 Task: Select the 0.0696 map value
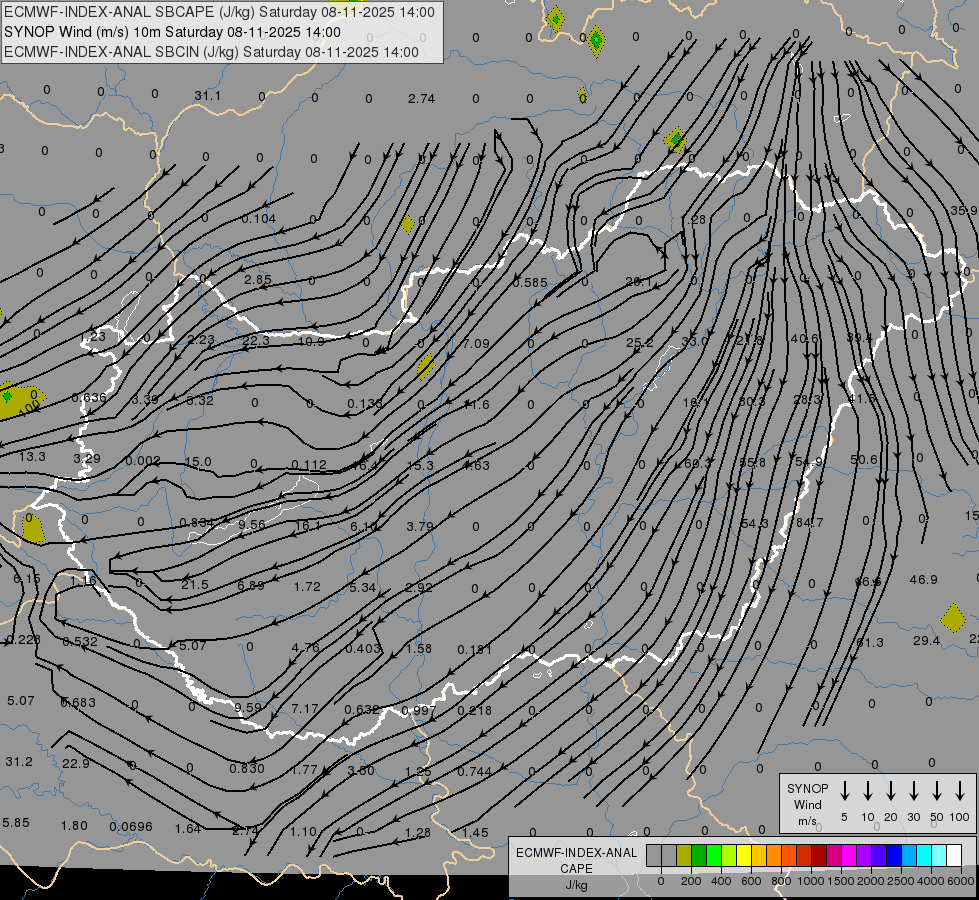coord(131,827)
